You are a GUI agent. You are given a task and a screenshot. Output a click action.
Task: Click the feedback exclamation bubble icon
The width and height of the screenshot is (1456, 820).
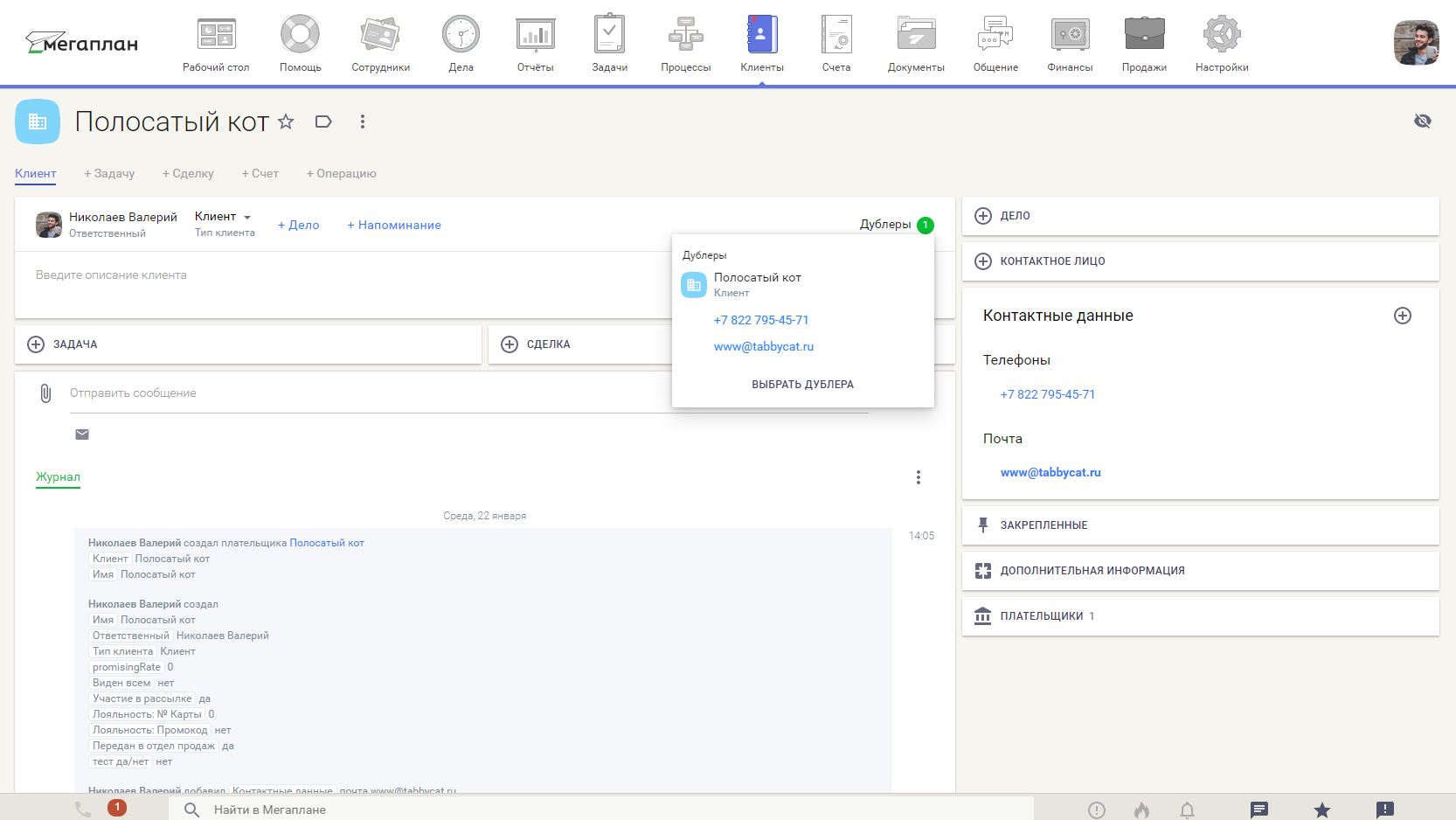pyautogui.click(x=1385, y=810)
